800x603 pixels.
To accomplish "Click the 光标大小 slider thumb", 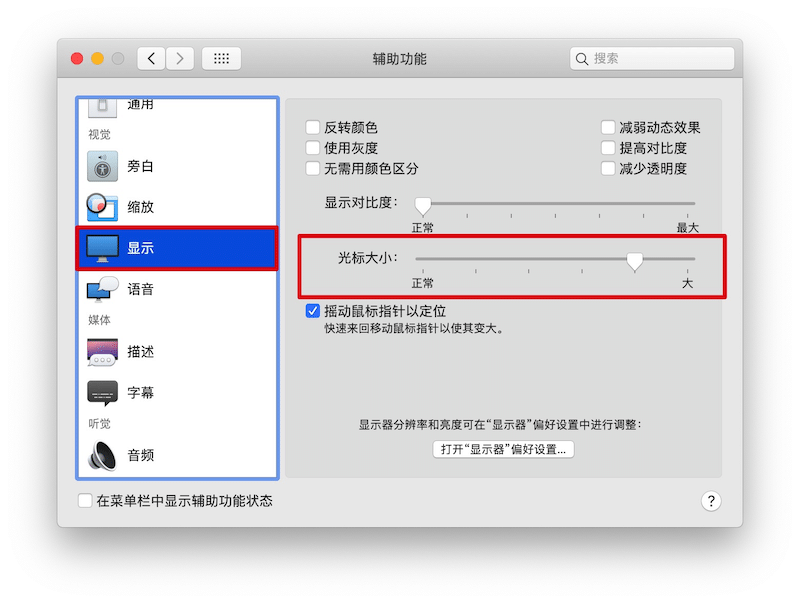I will (x=635, y=261).
